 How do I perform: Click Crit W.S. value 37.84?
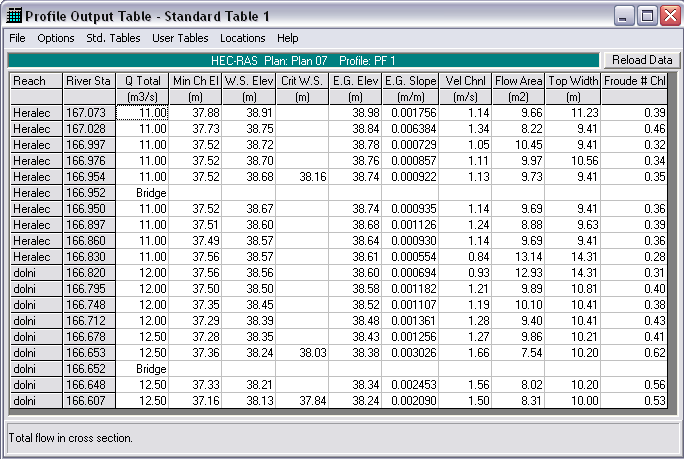pos(302,401)
